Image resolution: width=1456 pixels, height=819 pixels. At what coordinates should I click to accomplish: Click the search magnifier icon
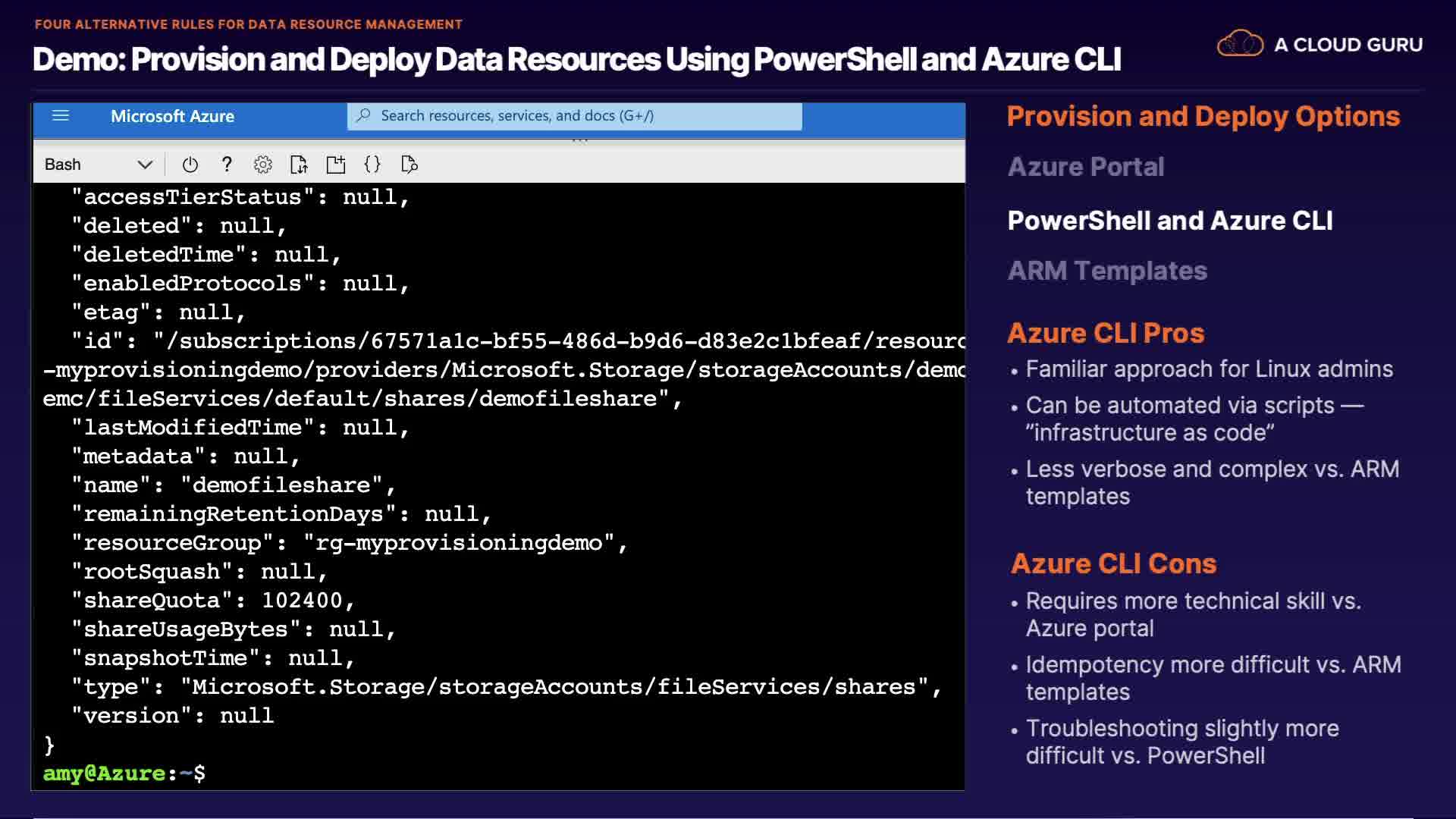coord(364,115)
